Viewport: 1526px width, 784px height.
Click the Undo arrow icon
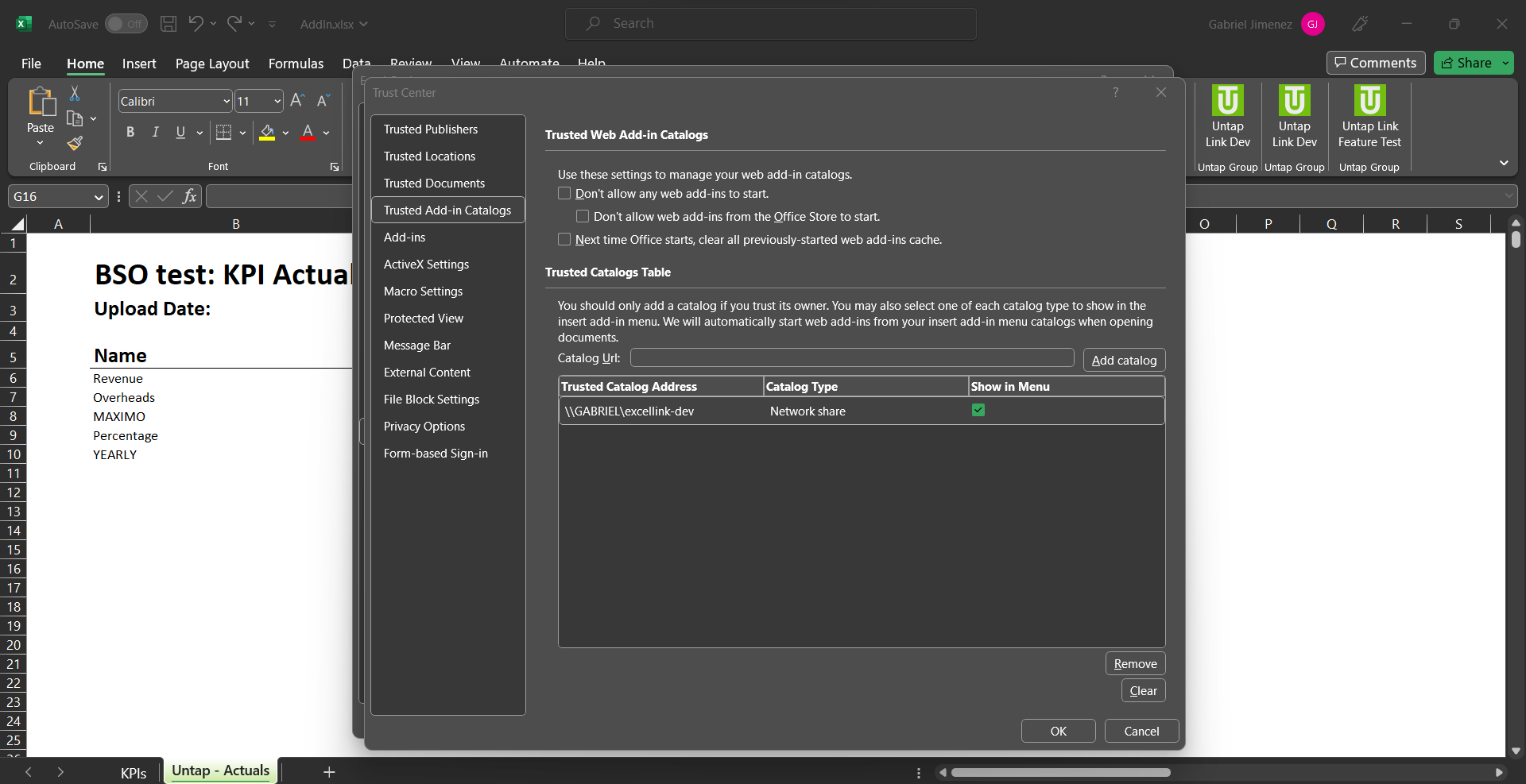[196, 24]
